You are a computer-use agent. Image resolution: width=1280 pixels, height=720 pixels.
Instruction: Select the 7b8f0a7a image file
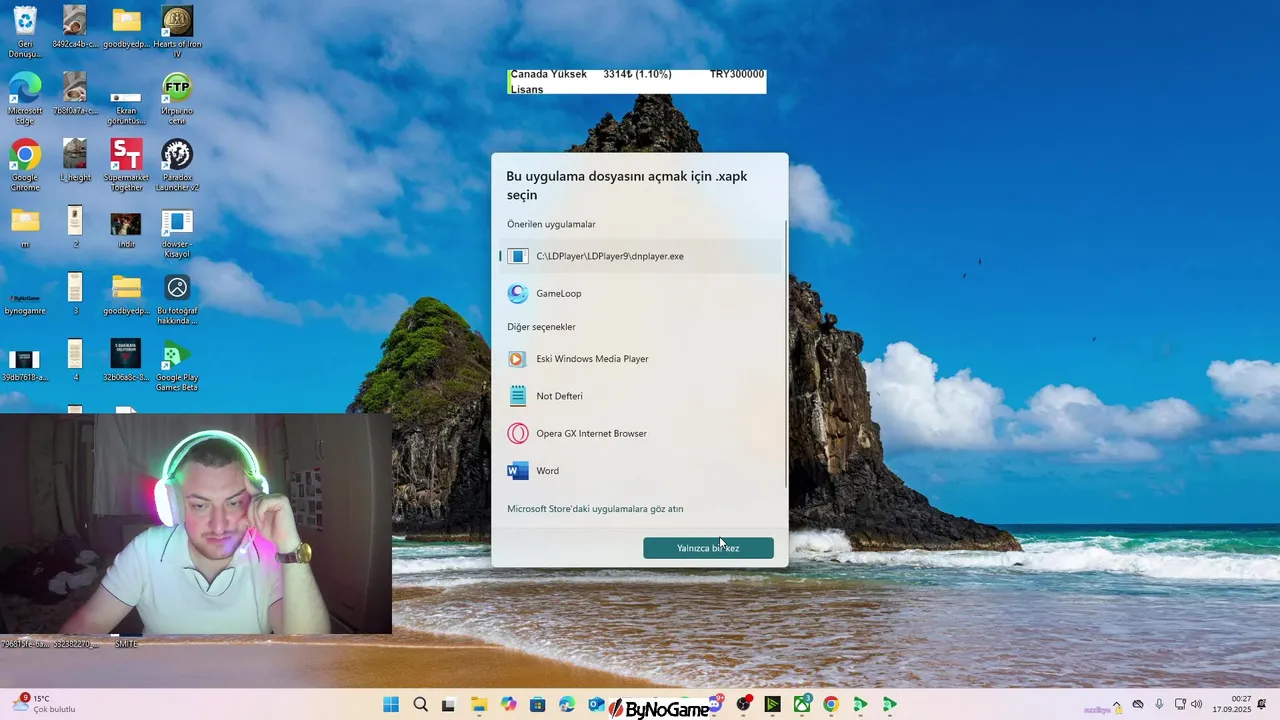[x=75, y=93]
